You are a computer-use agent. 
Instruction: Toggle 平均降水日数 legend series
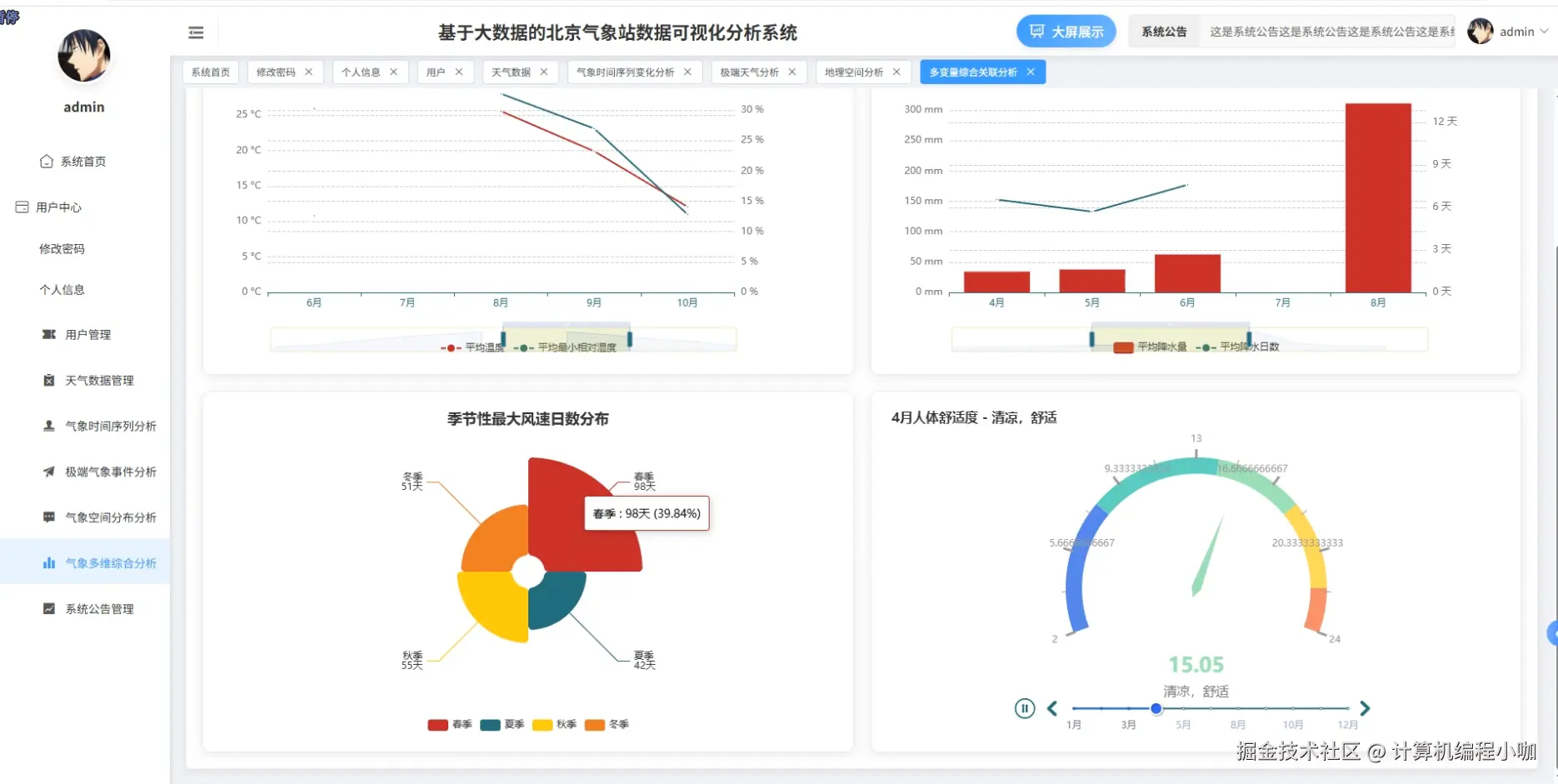coord(1238,347)
